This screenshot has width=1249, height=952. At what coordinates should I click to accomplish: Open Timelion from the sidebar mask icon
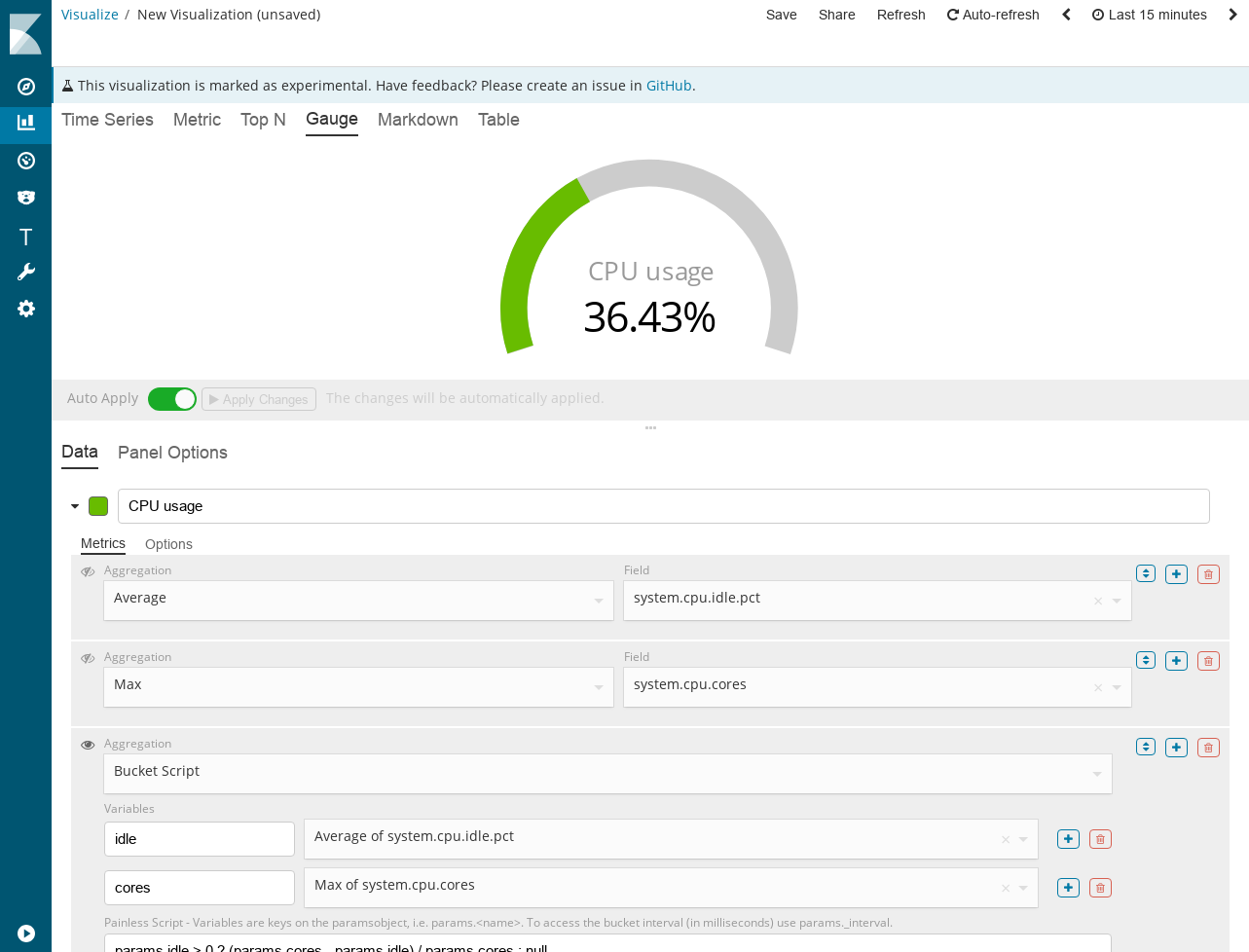click(26, 198)
